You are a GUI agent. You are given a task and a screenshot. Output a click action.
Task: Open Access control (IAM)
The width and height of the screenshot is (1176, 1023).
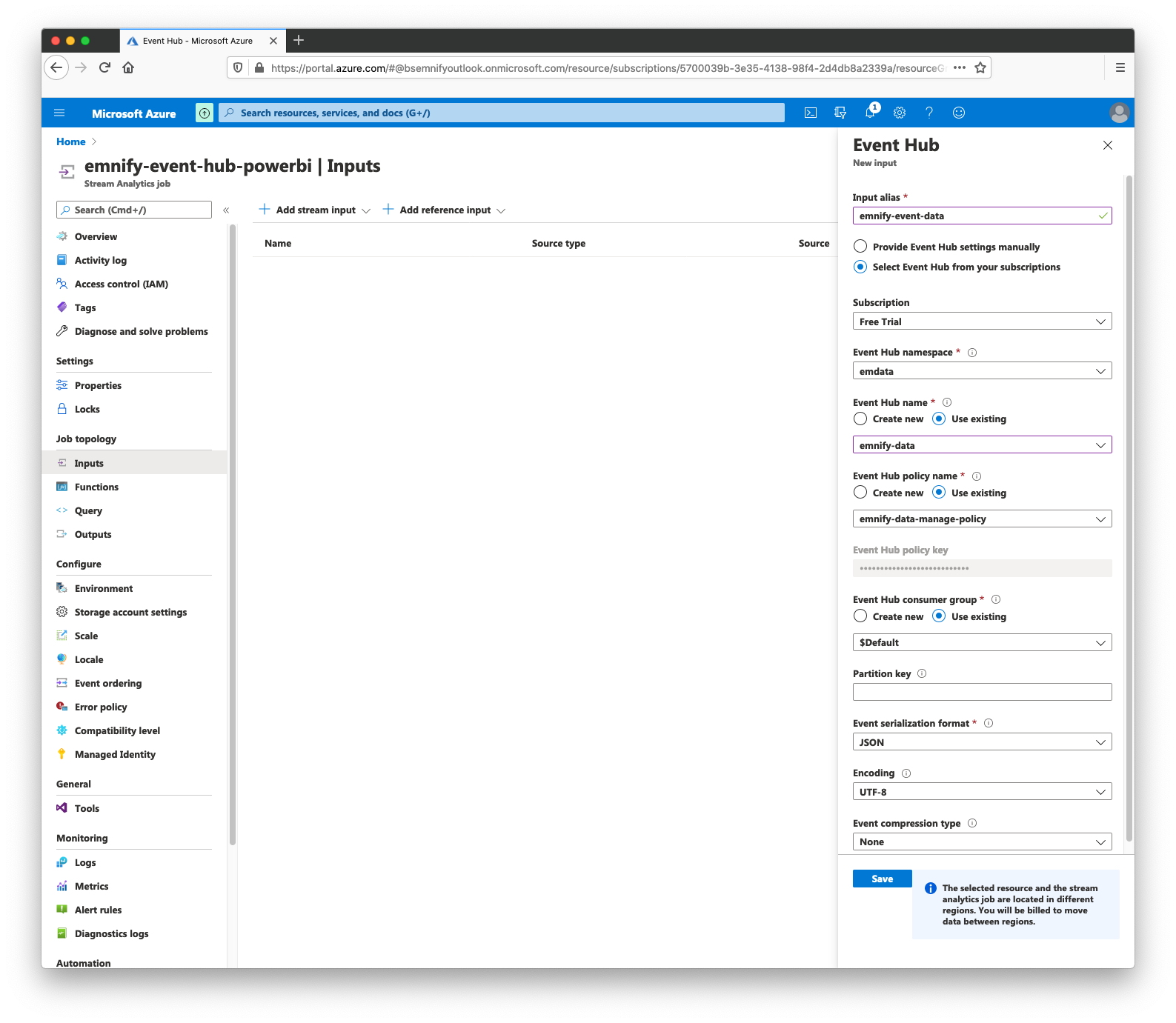121,284
